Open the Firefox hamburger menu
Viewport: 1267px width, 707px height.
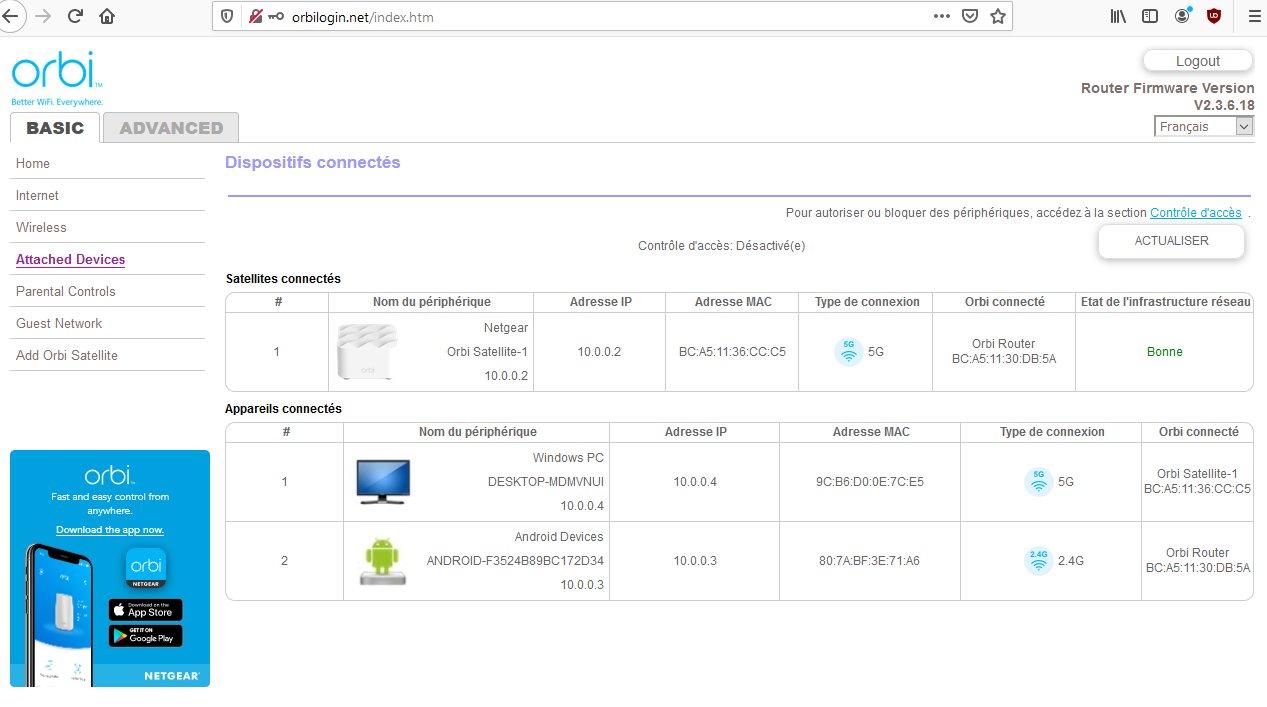tap(1254, 16)
